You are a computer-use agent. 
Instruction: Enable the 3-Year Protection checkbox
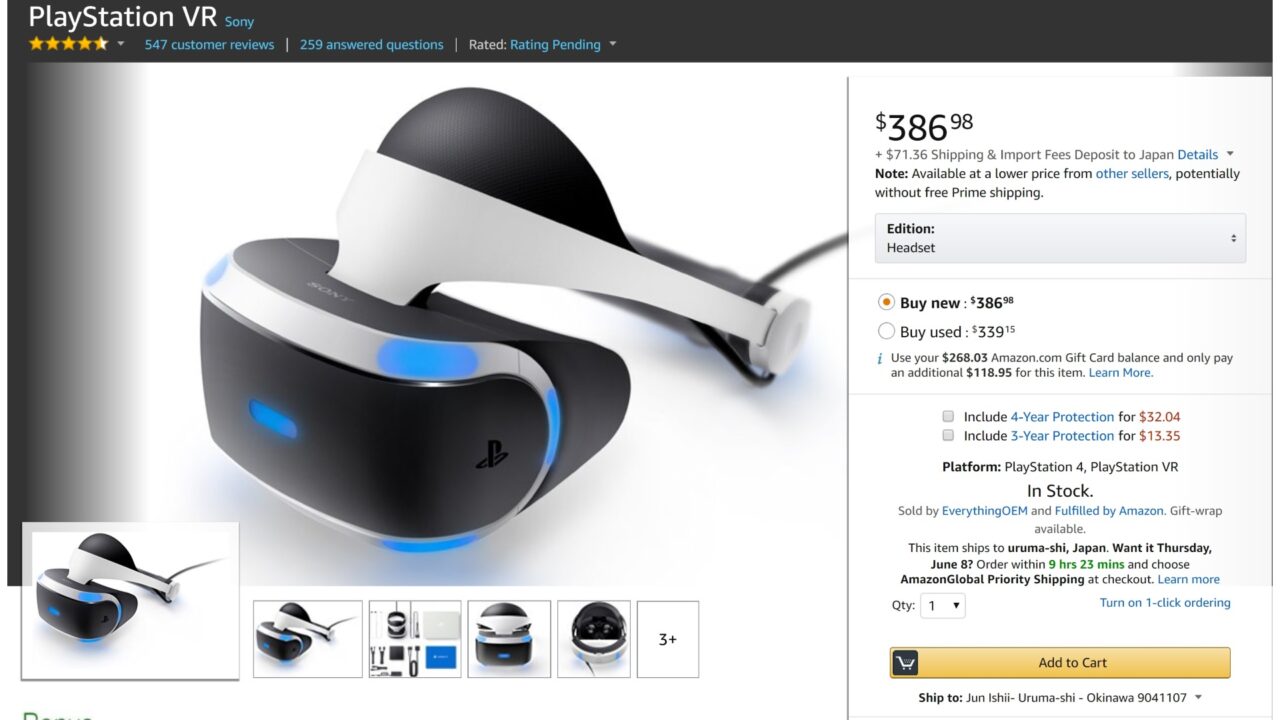point(948,435)
